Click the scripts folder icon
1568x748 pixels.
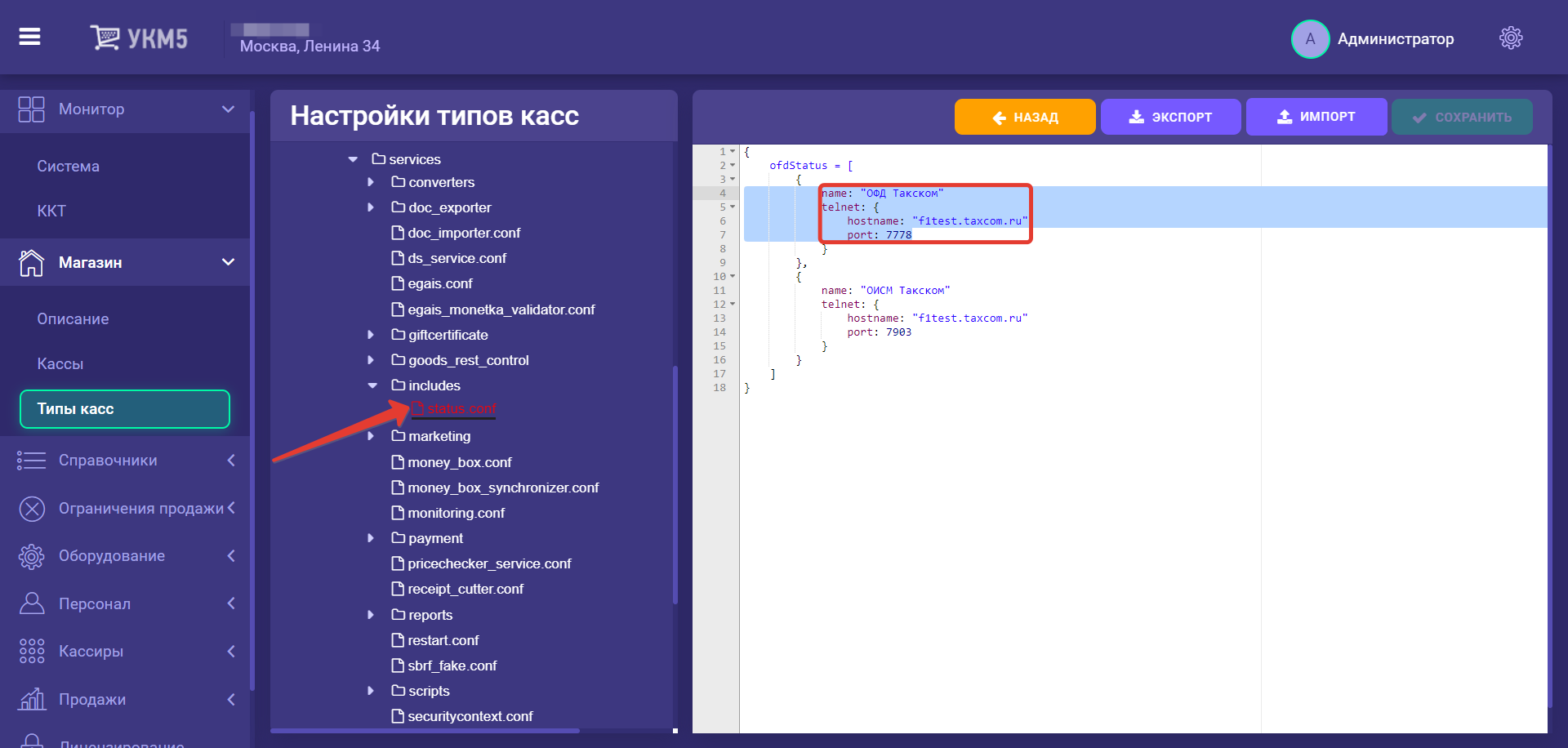[x=398, y=690]
